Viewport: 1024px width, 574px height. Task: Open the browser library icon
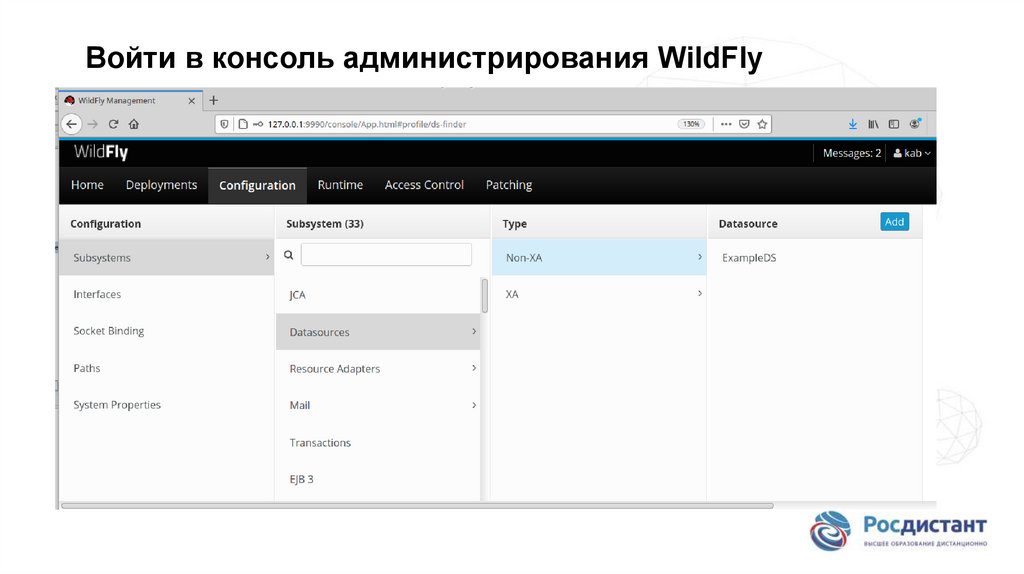pyautogui.click(x=873, y=124)
